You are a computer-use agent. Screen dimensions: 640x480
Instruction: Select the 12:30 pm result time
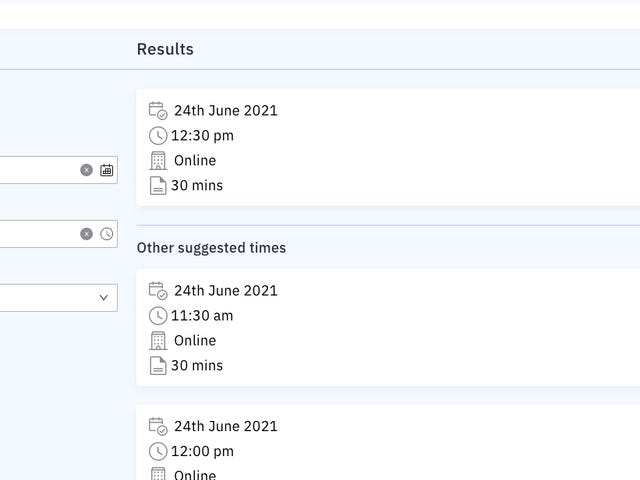coord(203,136)
